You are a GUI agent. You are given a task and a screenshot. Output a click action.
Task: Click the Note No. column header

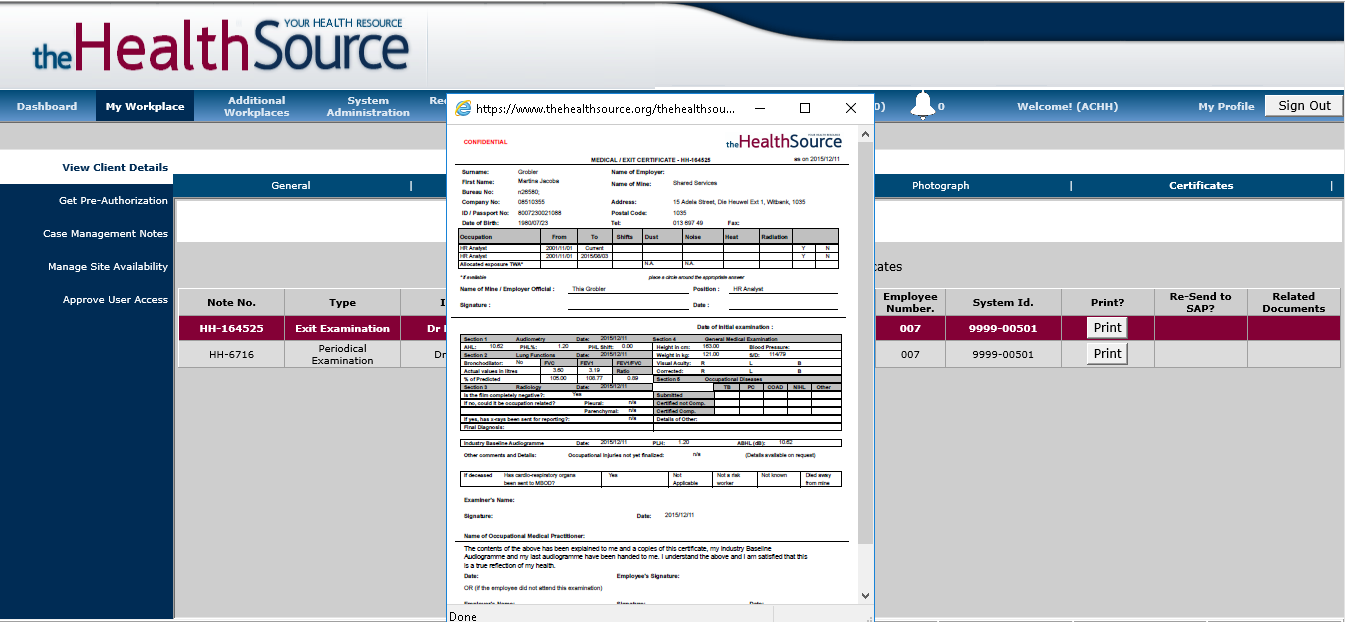tap(232, 302)
